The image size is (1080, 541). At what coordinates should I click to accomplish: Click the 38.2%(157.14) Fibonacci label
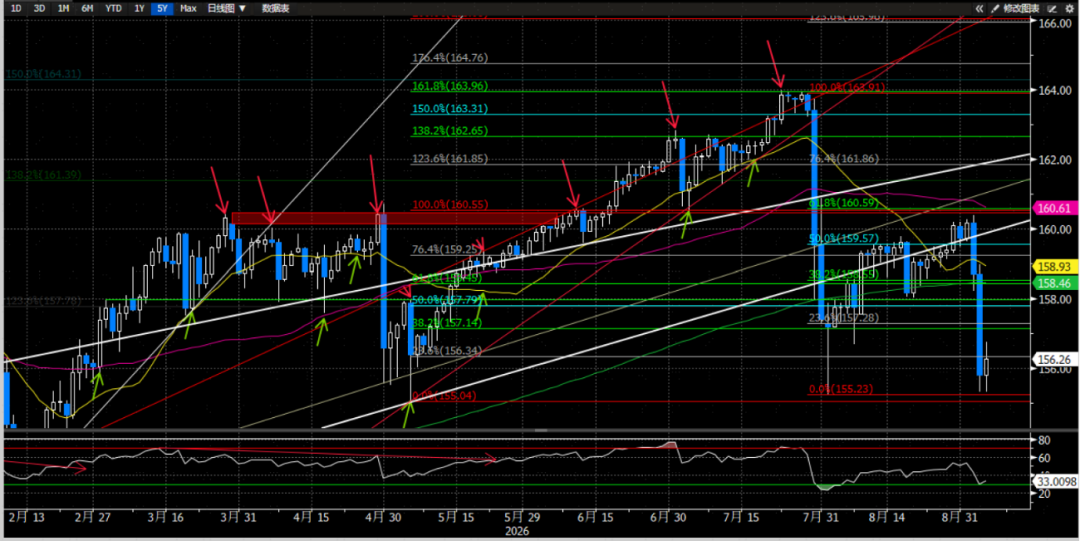[446, 323]
